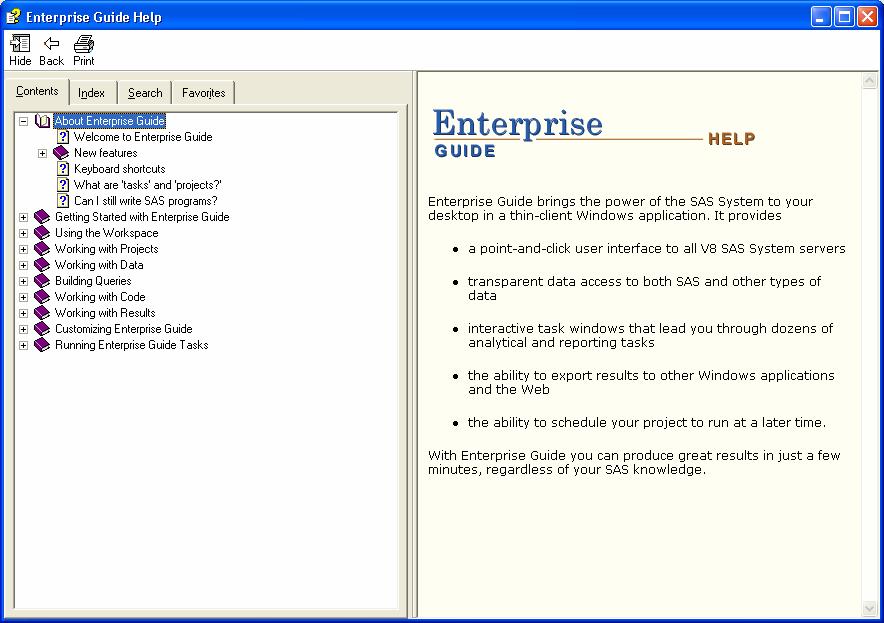The height and width of the screenshot is (623, 884).
Task: Select Building Queries text
Action: 93,281
